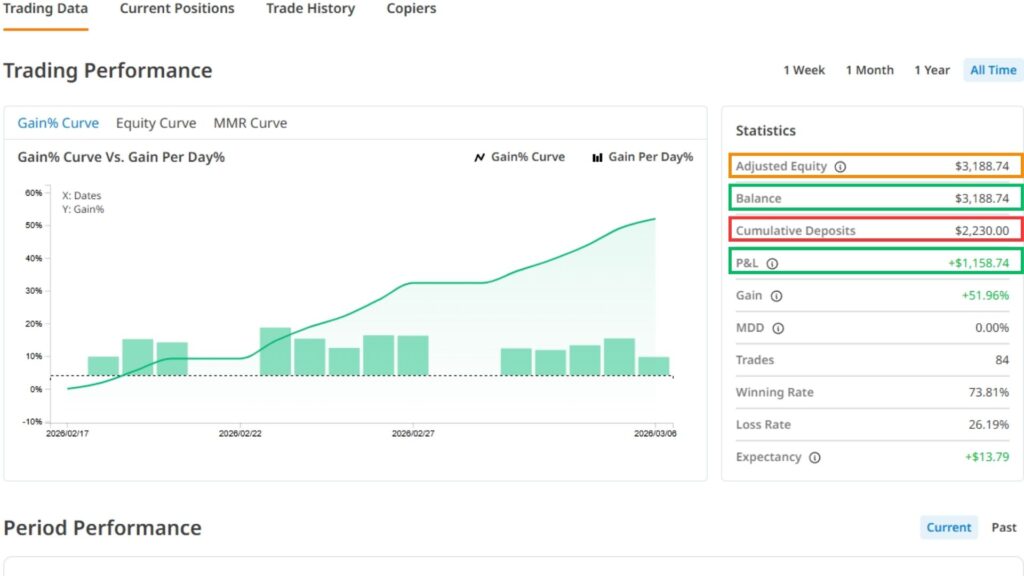
Task: Go to the Copiers tab
Action: coord(411,9)
